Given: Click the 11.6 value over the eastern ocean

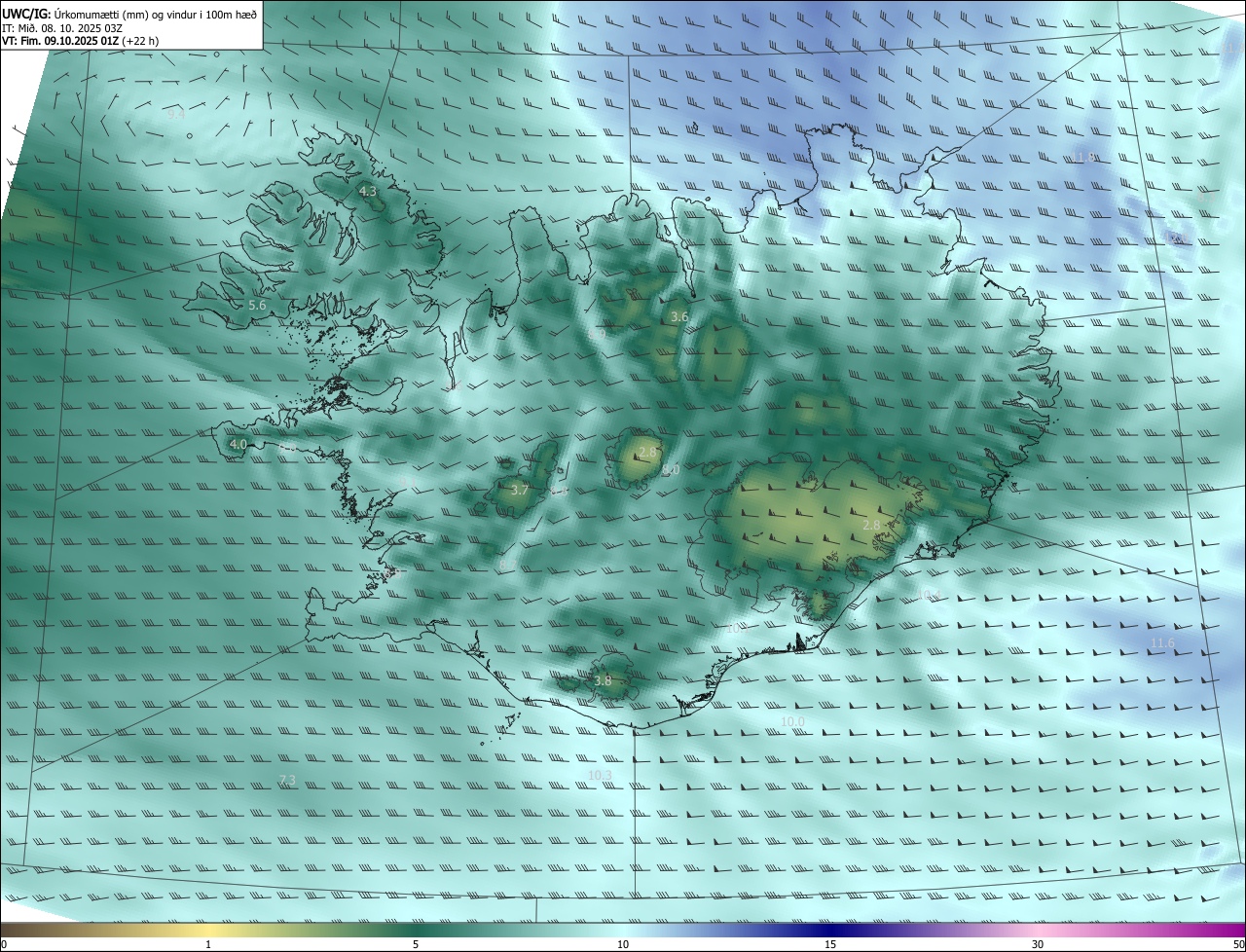Looking at the screenshot, I should (x=1162, y=643).
